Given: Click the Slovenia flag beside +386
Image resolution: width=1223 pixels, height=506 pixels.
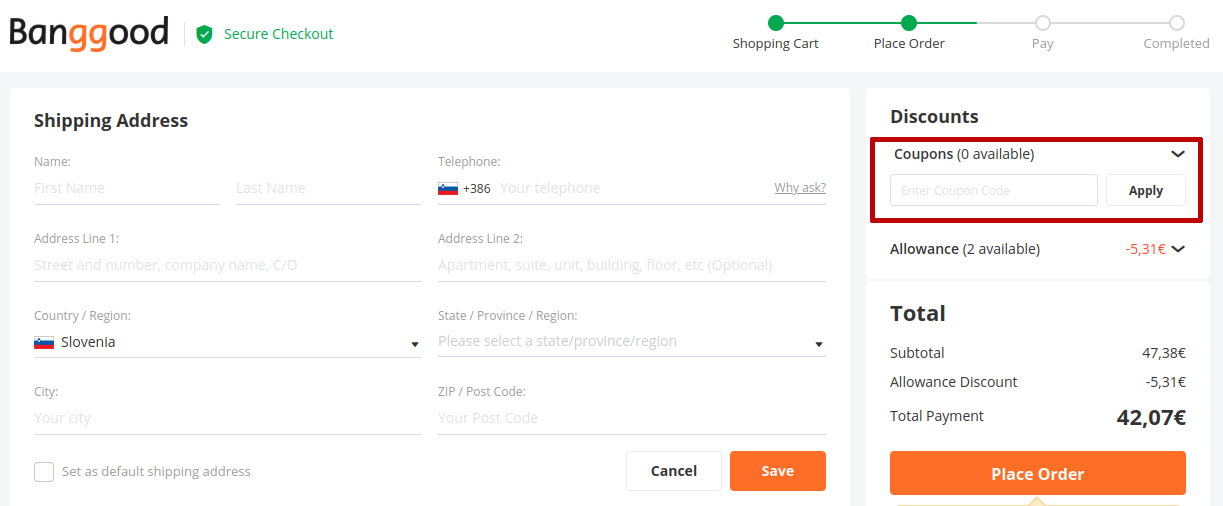Looking at the screenshot, I should [x=448, y=188].
